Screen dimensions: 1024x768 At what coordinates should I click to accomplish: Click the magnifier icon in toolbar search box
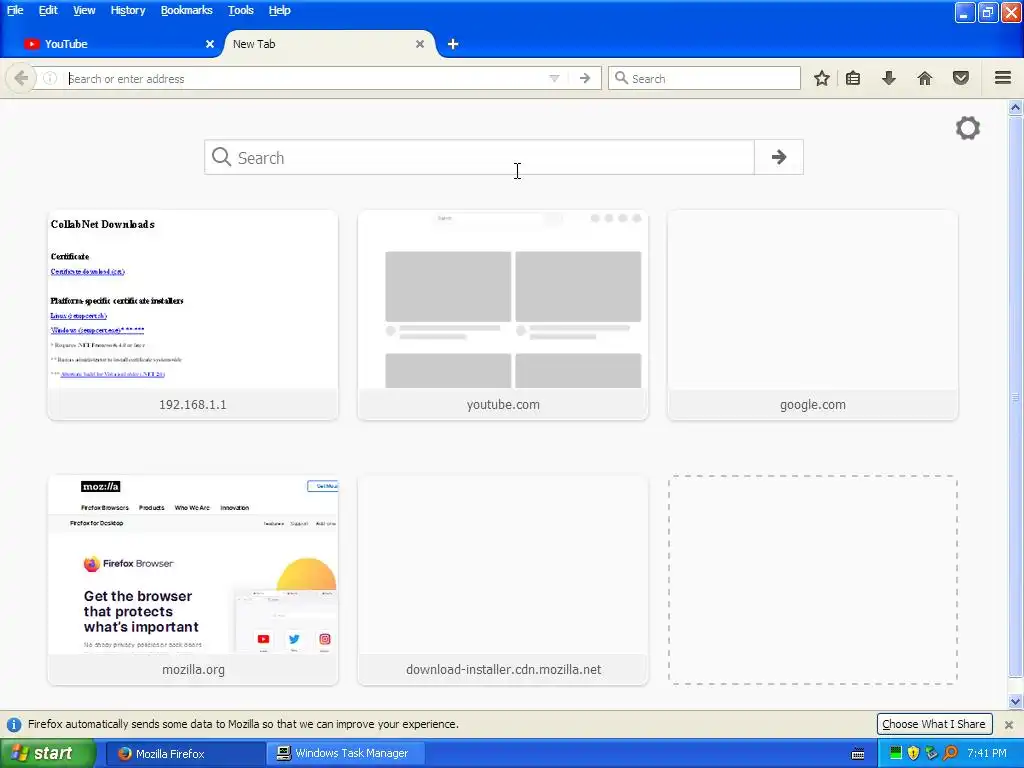coord(621,78)
